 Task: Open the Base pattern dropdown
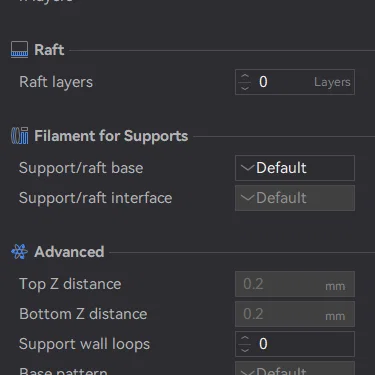[295, 368]
